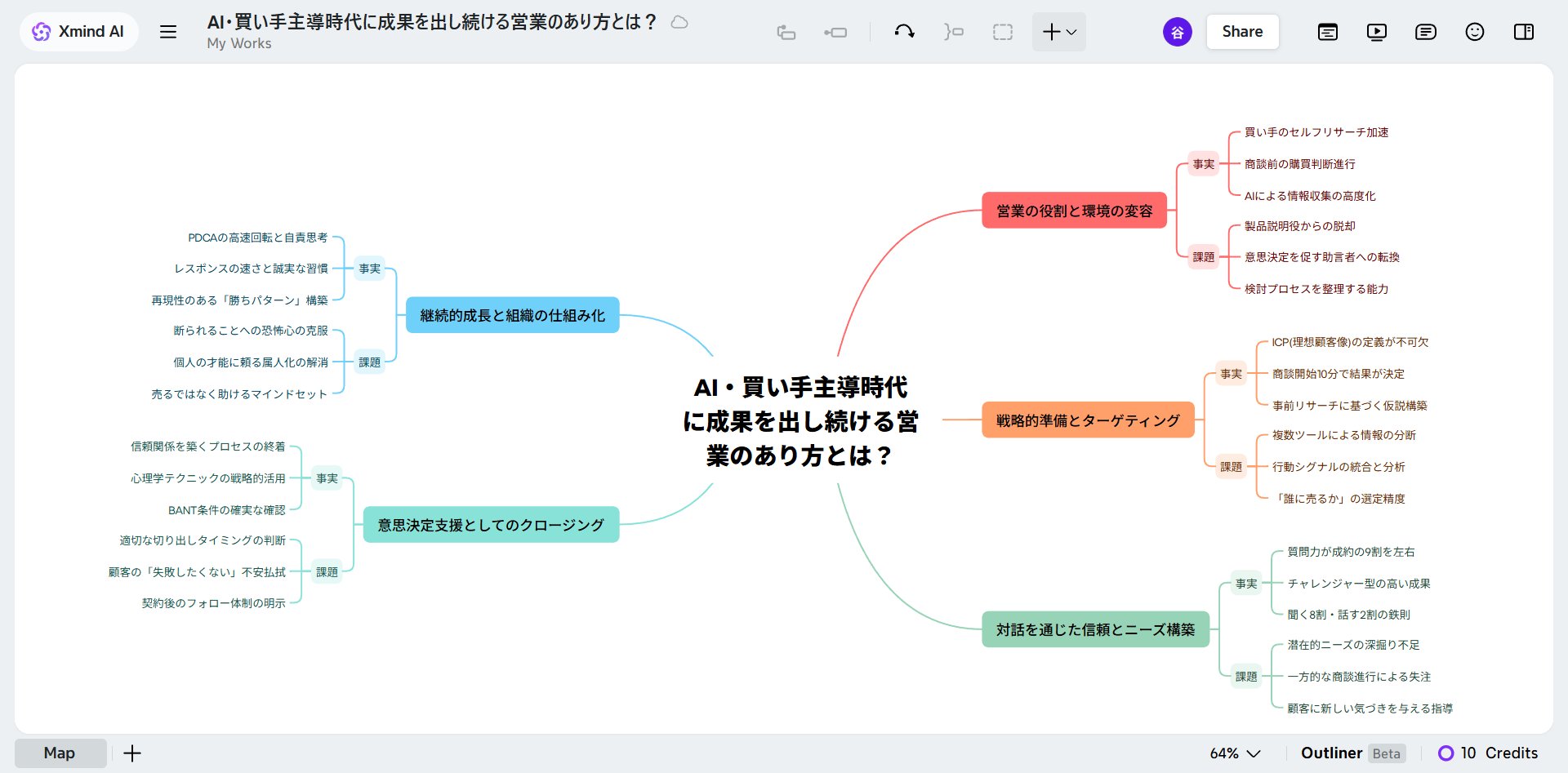Open the comments panel
Viewport: 1568px width, 773px height.
point(1426,32)
